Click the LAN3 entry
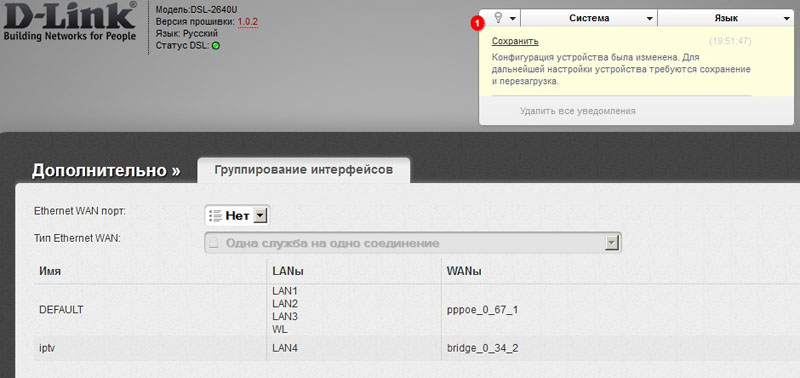This screenshot has width=800, height=378. pyautogui.click(x=285, y=316)
